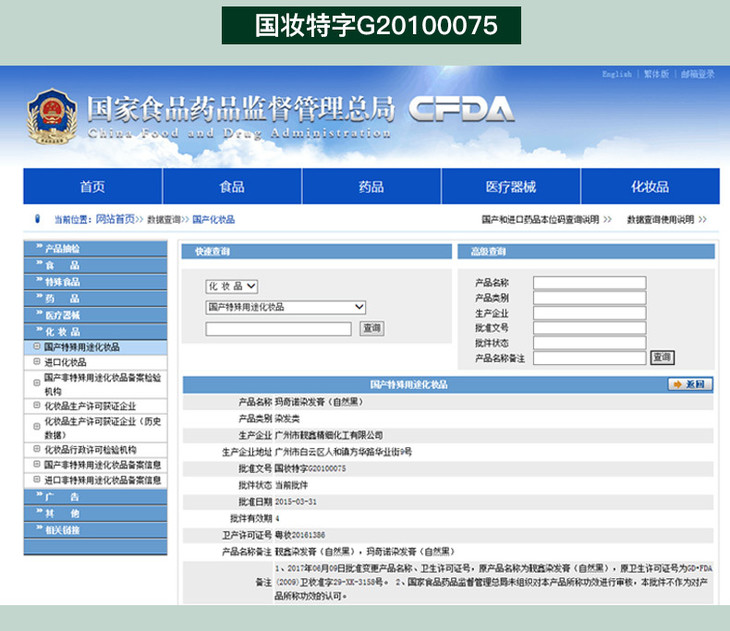Expand the 医疗器械 sidebar section
The image size is (730, 631).
94,315
